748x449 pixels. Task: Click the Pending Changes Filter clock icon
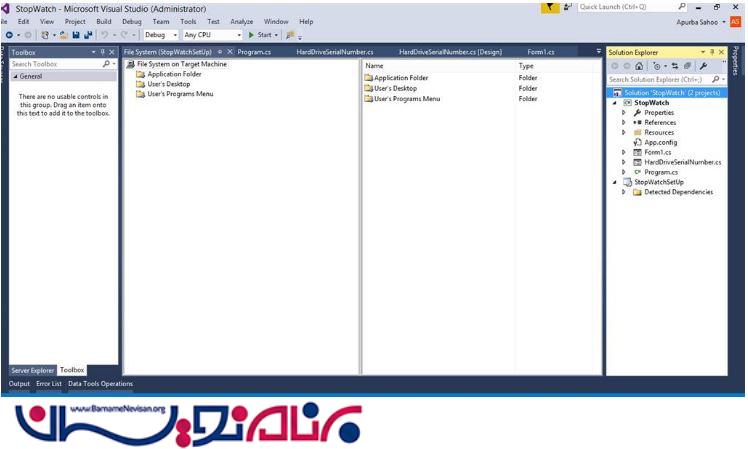click(657, 66)
